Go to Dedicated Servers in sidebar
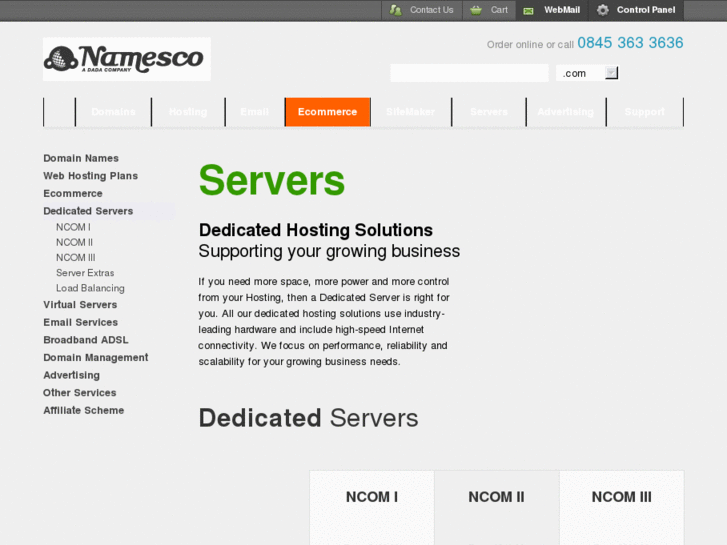The height and width of the screenshot is (545, 727). point(88,211)
